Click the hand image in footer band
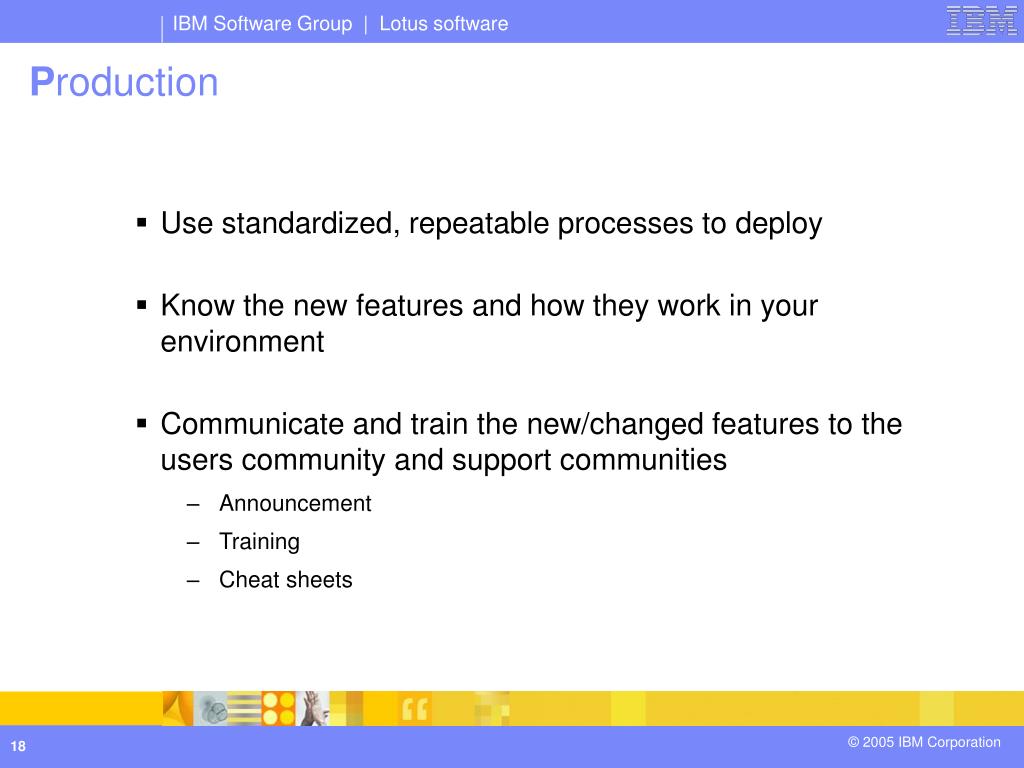 point(313,709)
